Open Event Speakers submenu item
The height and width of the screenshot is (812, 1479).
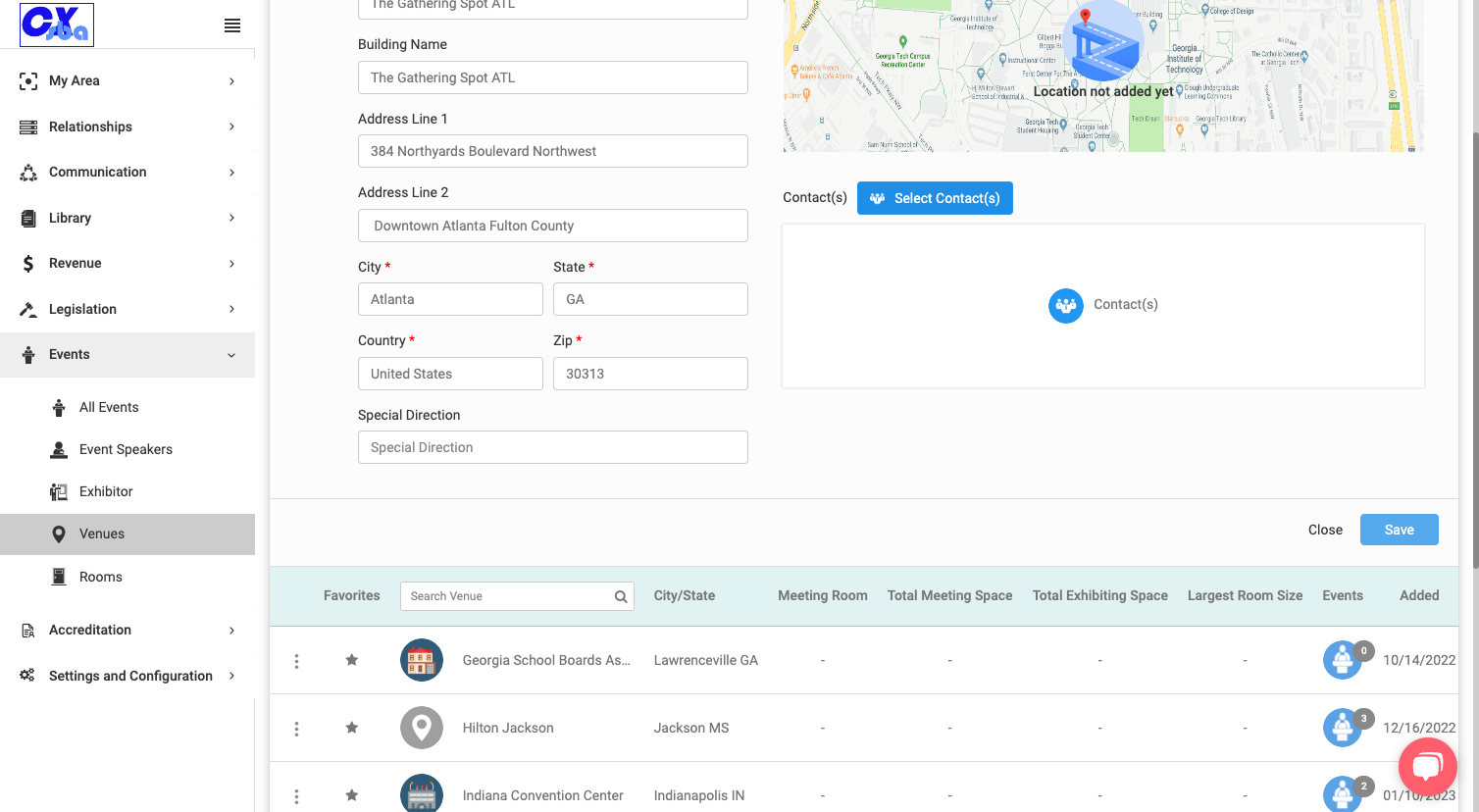pos(127,449)
